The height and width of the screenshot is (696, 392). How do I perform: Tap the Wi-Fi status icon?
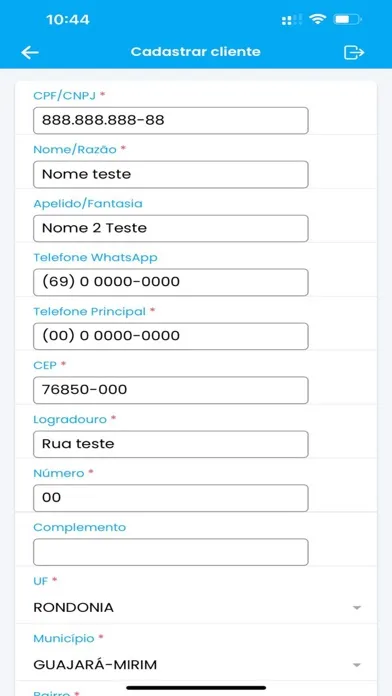pos(318,19)
